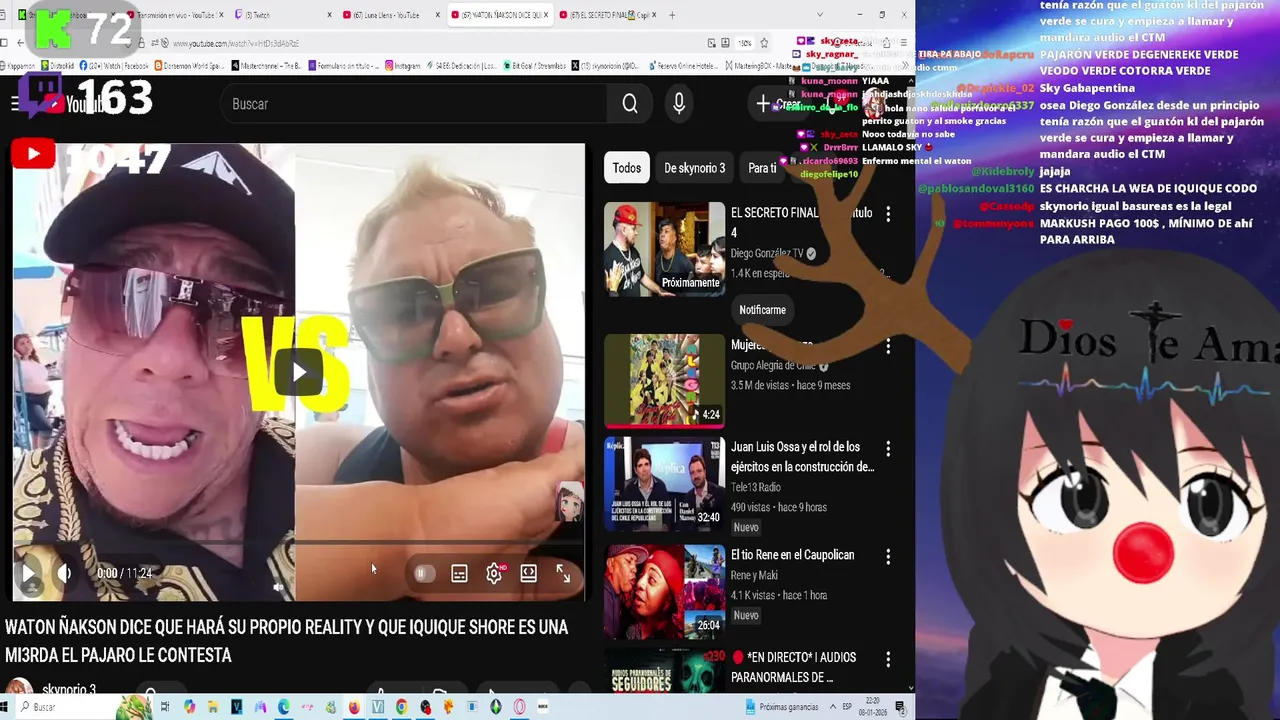Open the YouTube hamburger guide menu
1280x720 pixels.
point(15,104)
